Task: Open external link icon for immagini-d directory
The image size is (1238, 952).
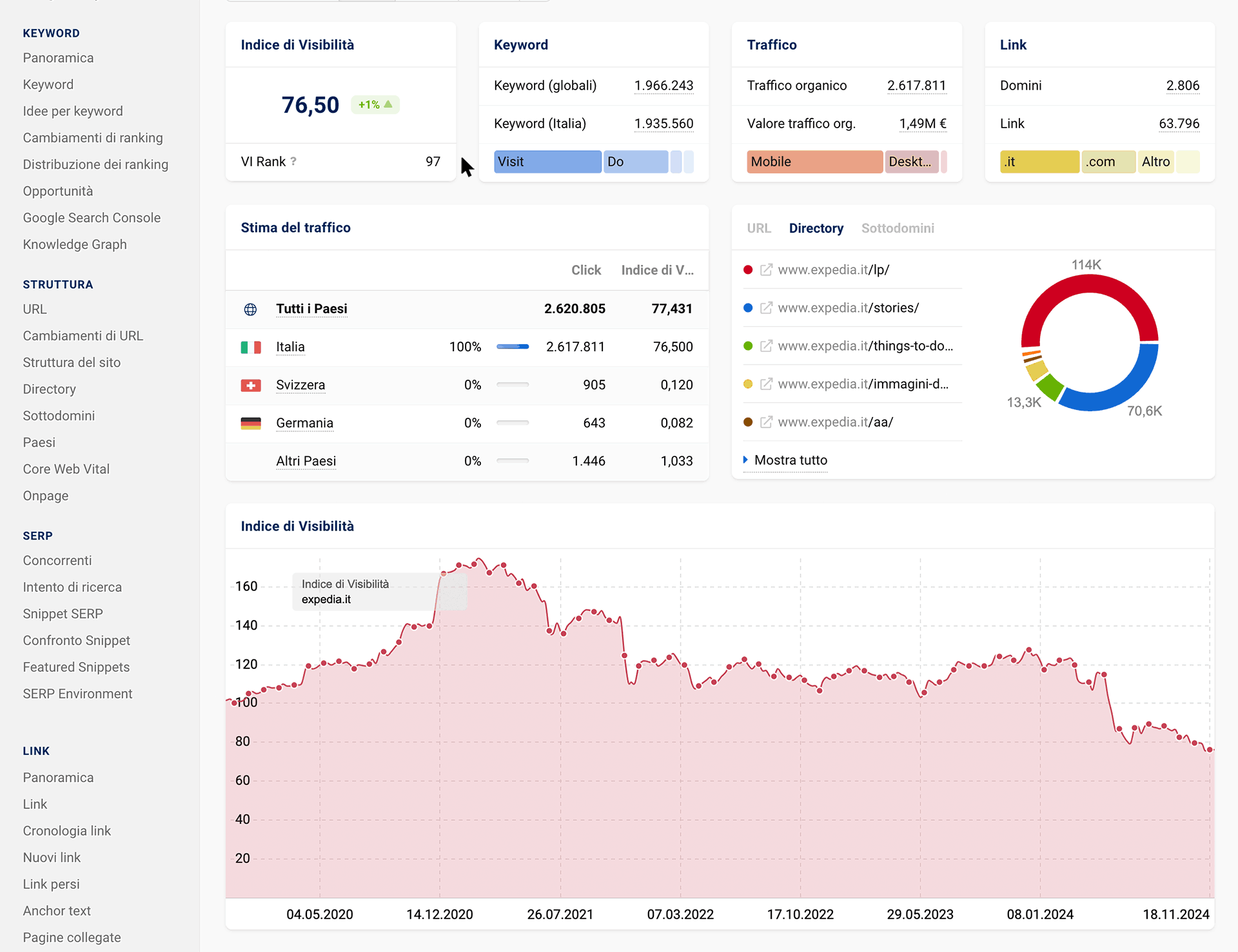Action: [x=766, y=384]
